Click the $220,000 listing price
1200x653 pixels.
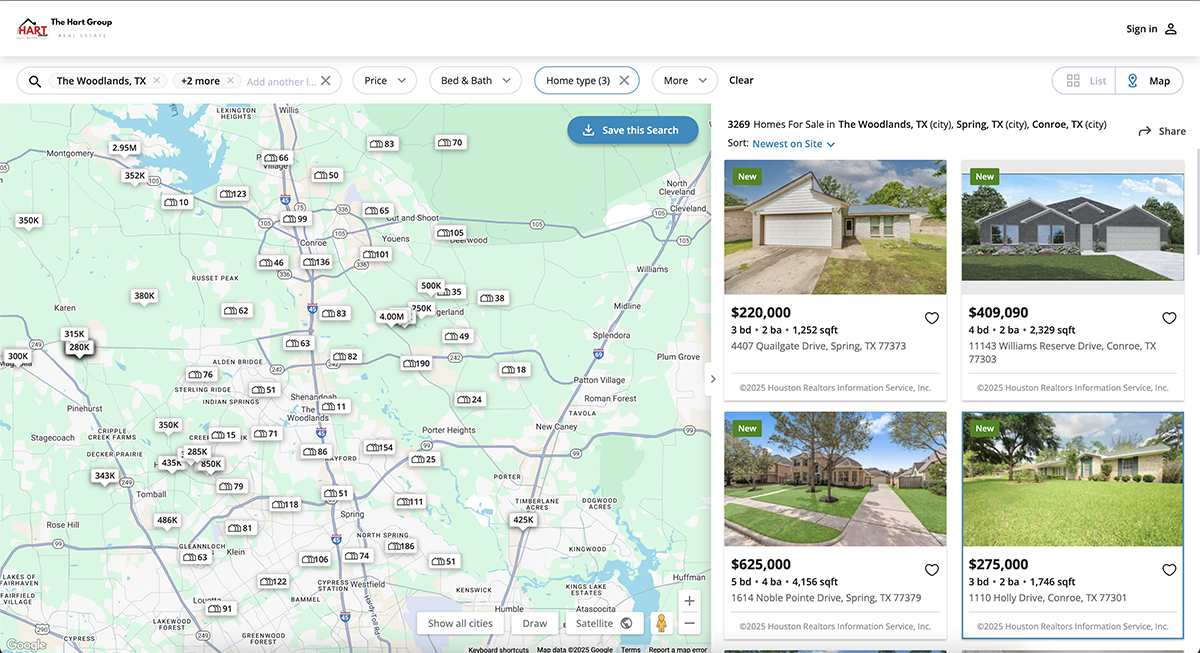(x=761, y=313)
